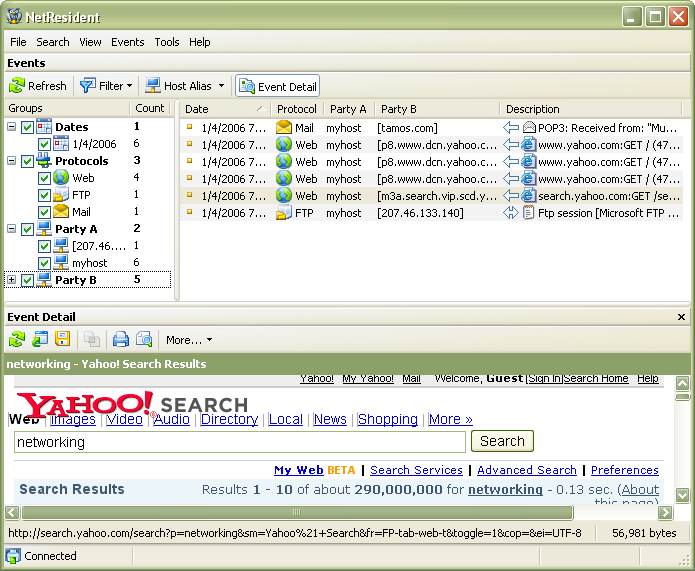
Task: Uncheck the 1/4/2006 date checkbox
Action: point(44,144)
